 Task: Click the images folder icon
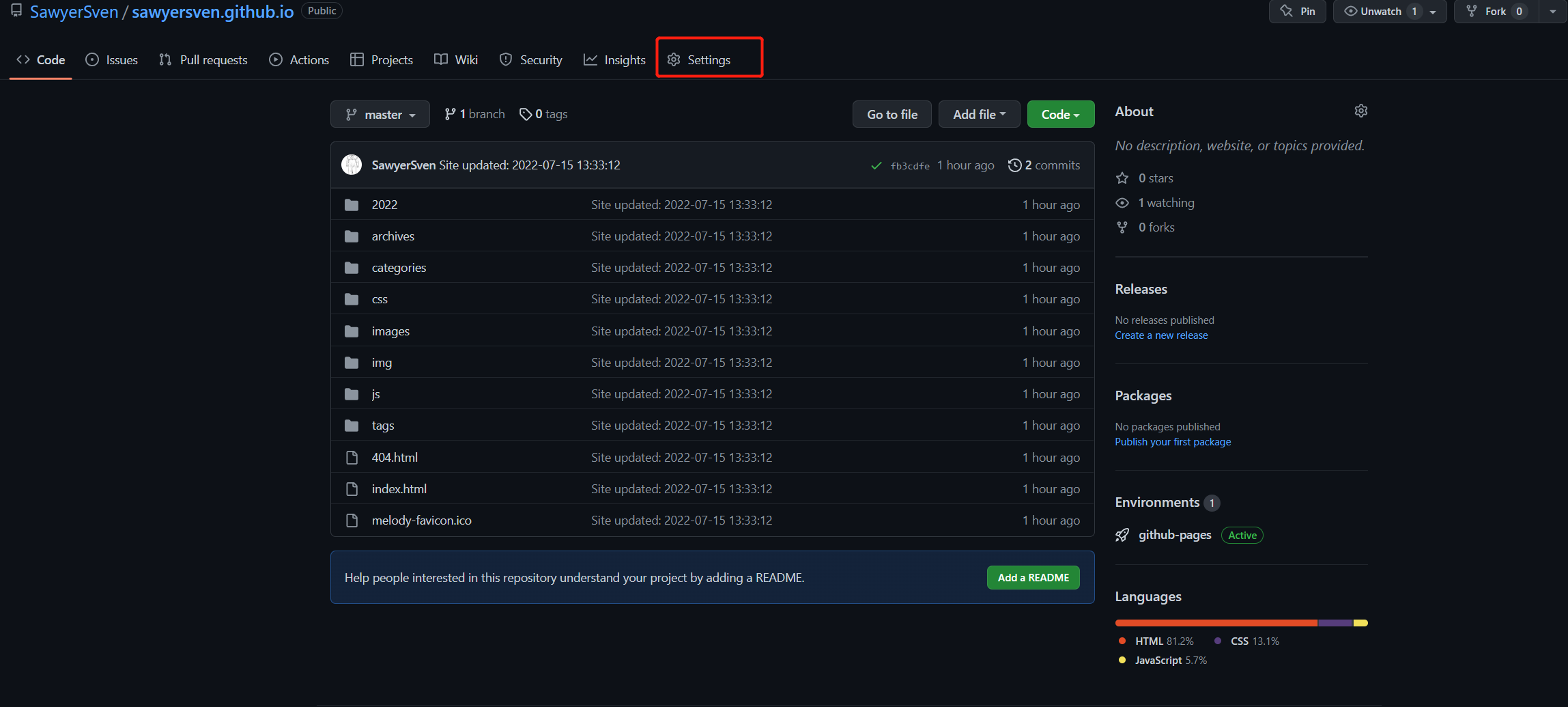click(352, 331)
